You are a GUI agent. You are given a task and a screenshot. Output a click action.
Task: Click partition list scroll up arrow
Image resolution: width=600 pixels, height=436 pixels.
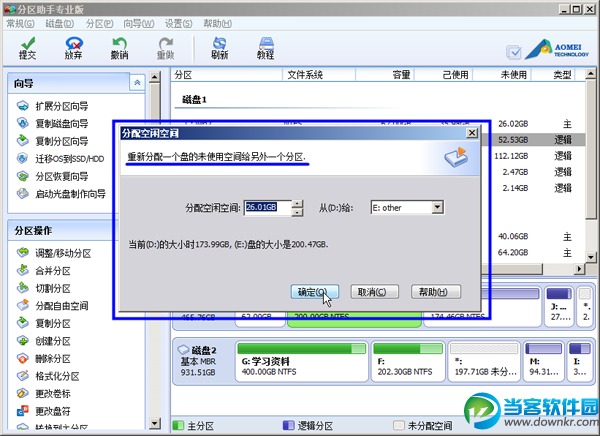click(591, 73)
